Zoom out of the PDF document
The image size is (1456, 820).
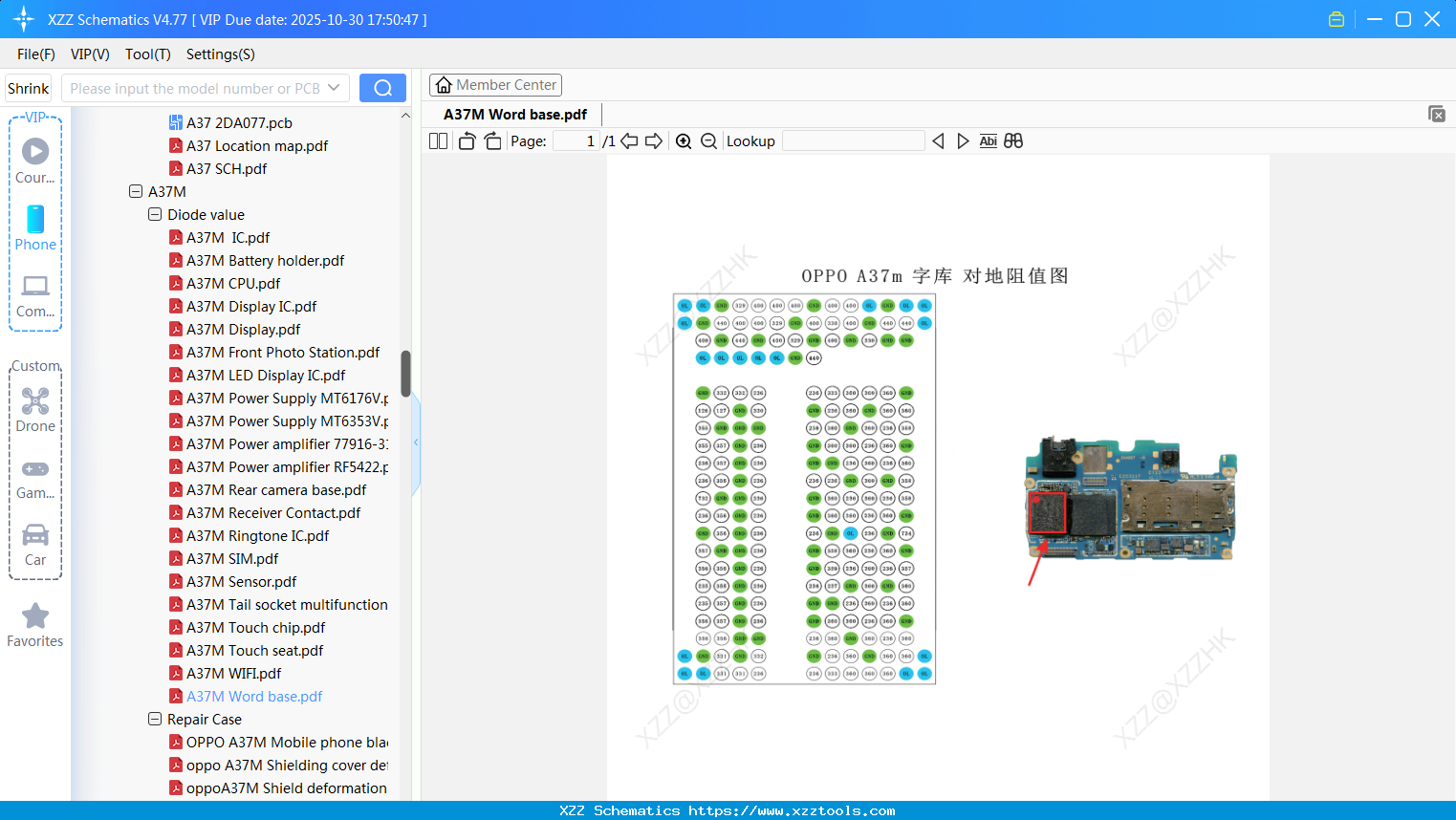click(x=708, y=140)
